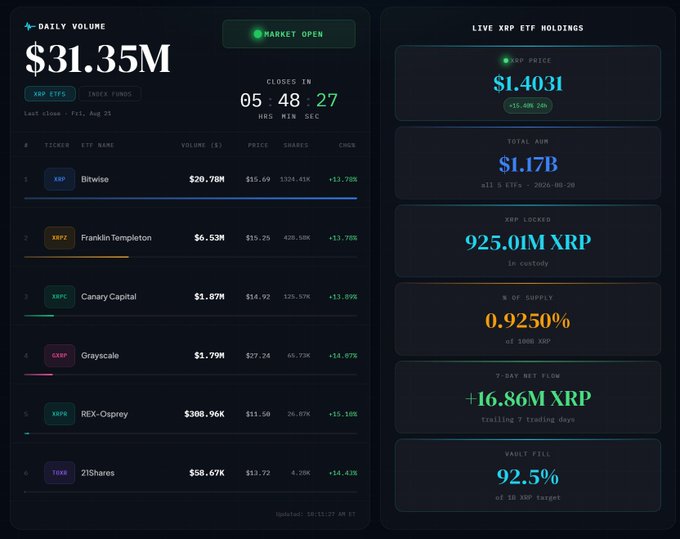Open the Total AUM $1.17B card
Viewport: 680px width, 539px height.
point(528,163)
